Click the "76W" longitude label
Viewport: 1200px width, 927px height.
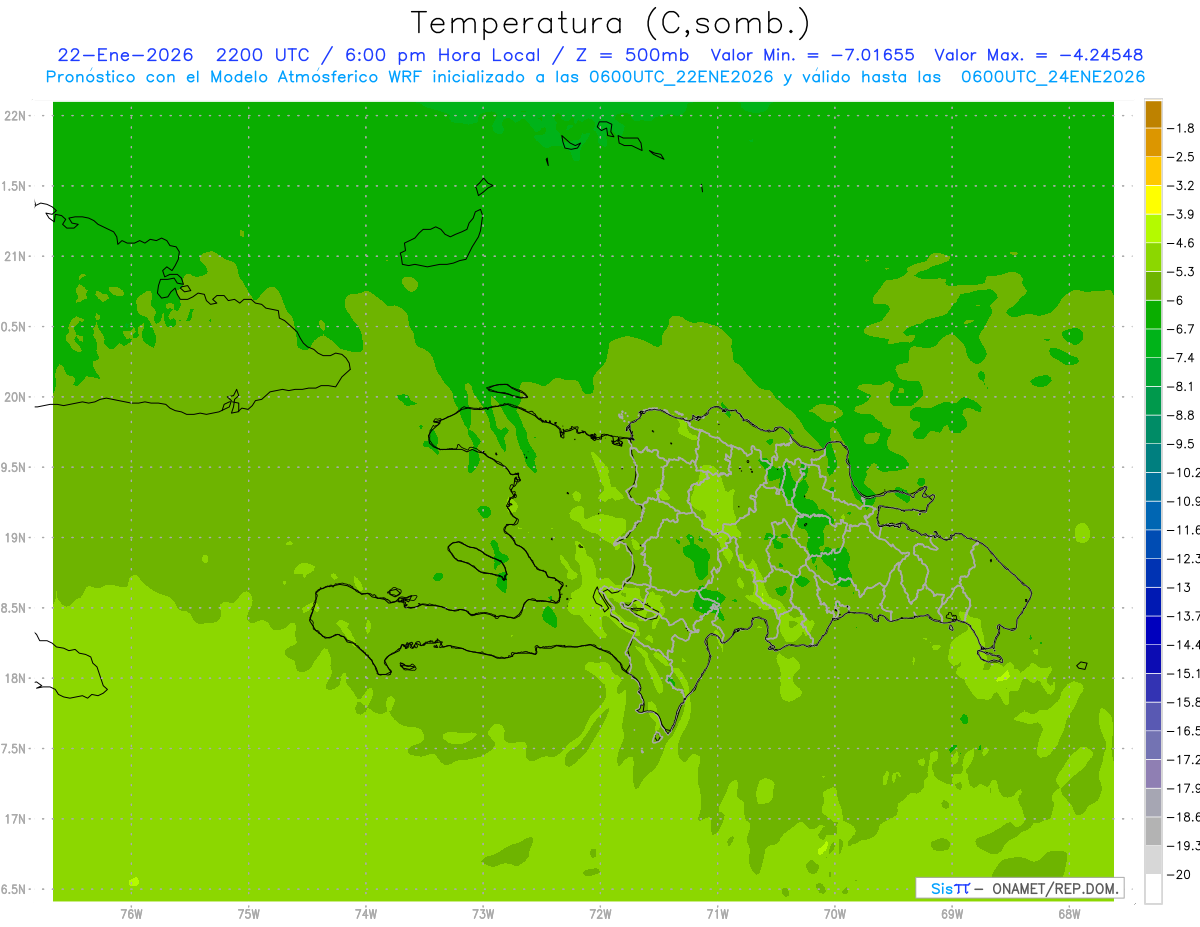coord(131,914)
